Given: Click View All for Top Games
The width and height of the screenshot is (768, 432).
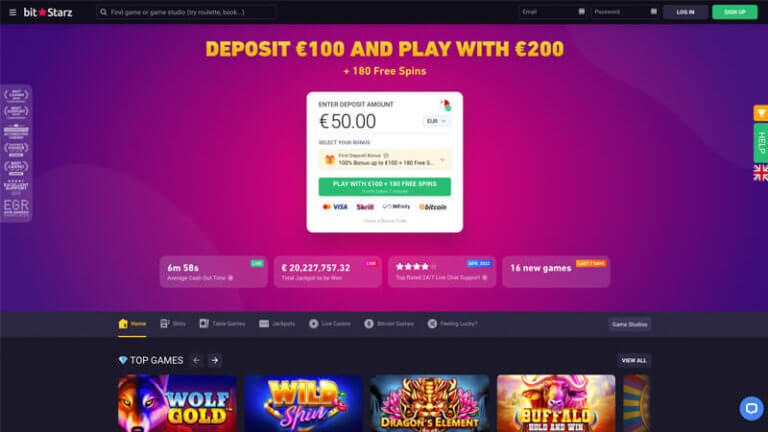Looking at the screenshot, I should [x=634, y=360].
